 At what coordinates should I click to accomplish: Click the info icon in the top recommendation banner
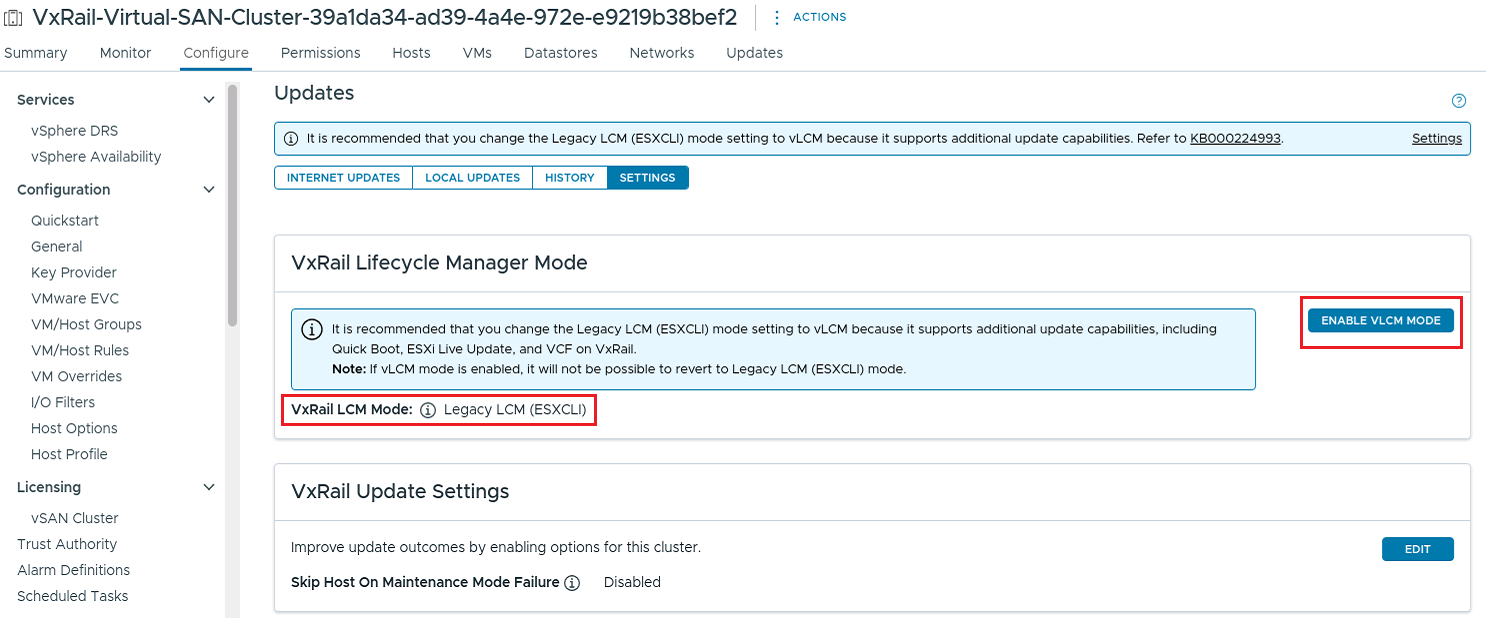pos(290,138)
